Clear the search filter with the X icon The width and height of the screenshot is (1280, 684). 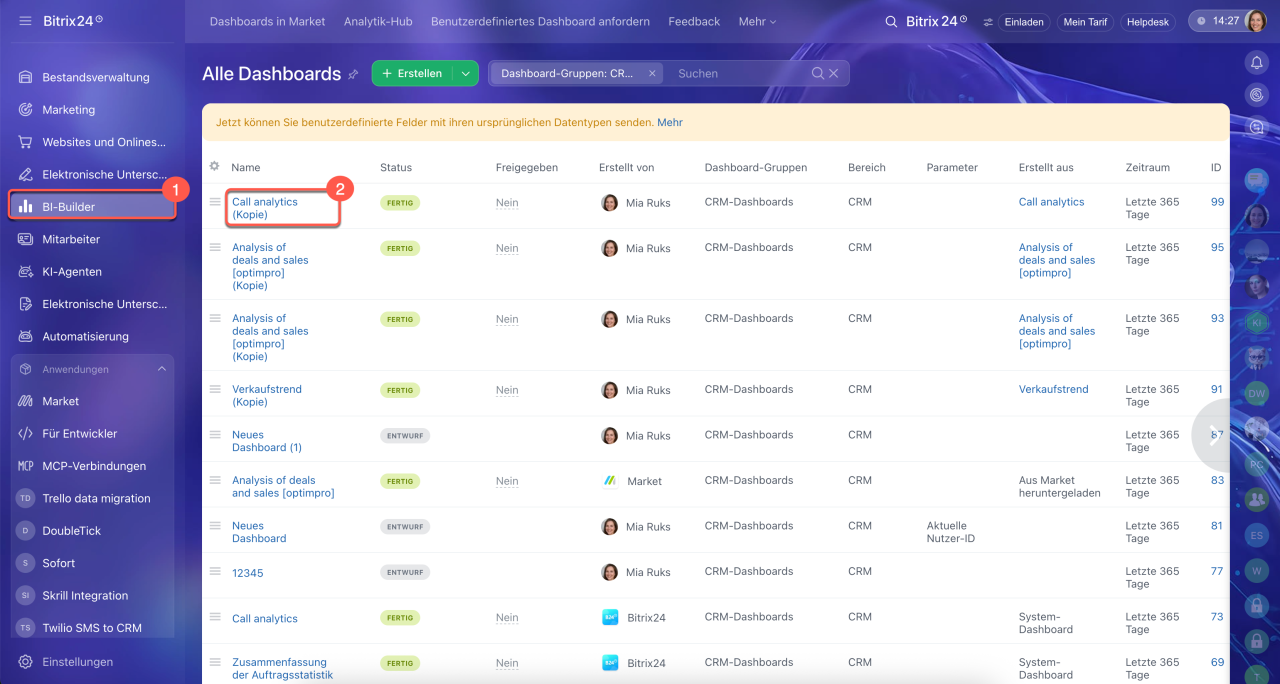(834, 73)
